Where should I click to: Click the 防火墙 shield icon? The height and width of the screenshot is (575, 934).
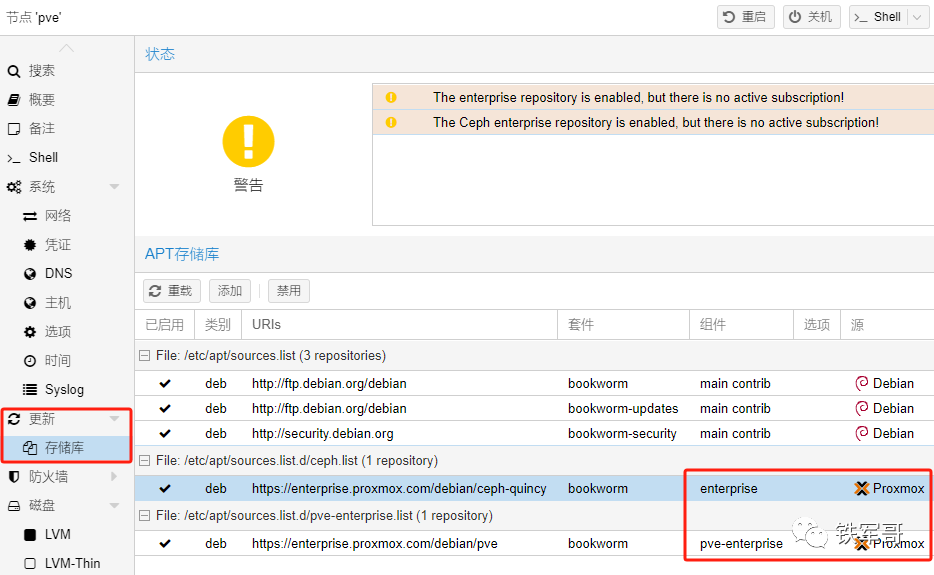tap(14, 477)
